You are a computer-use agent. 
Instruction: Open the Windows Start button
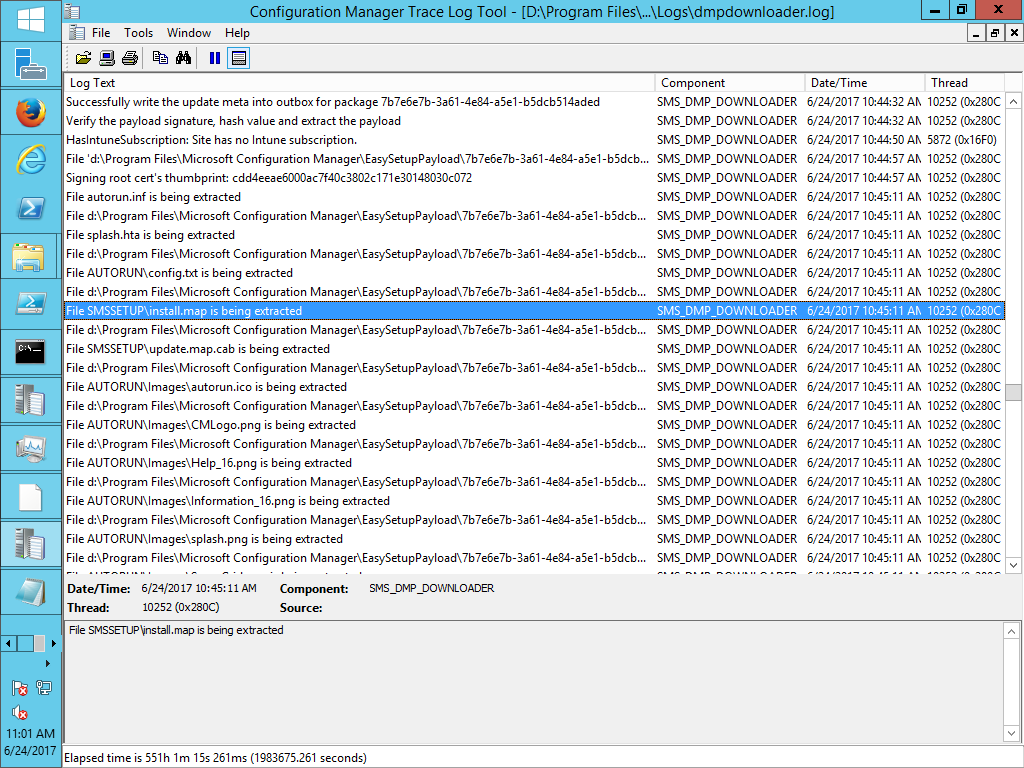(x=31, y=20)
